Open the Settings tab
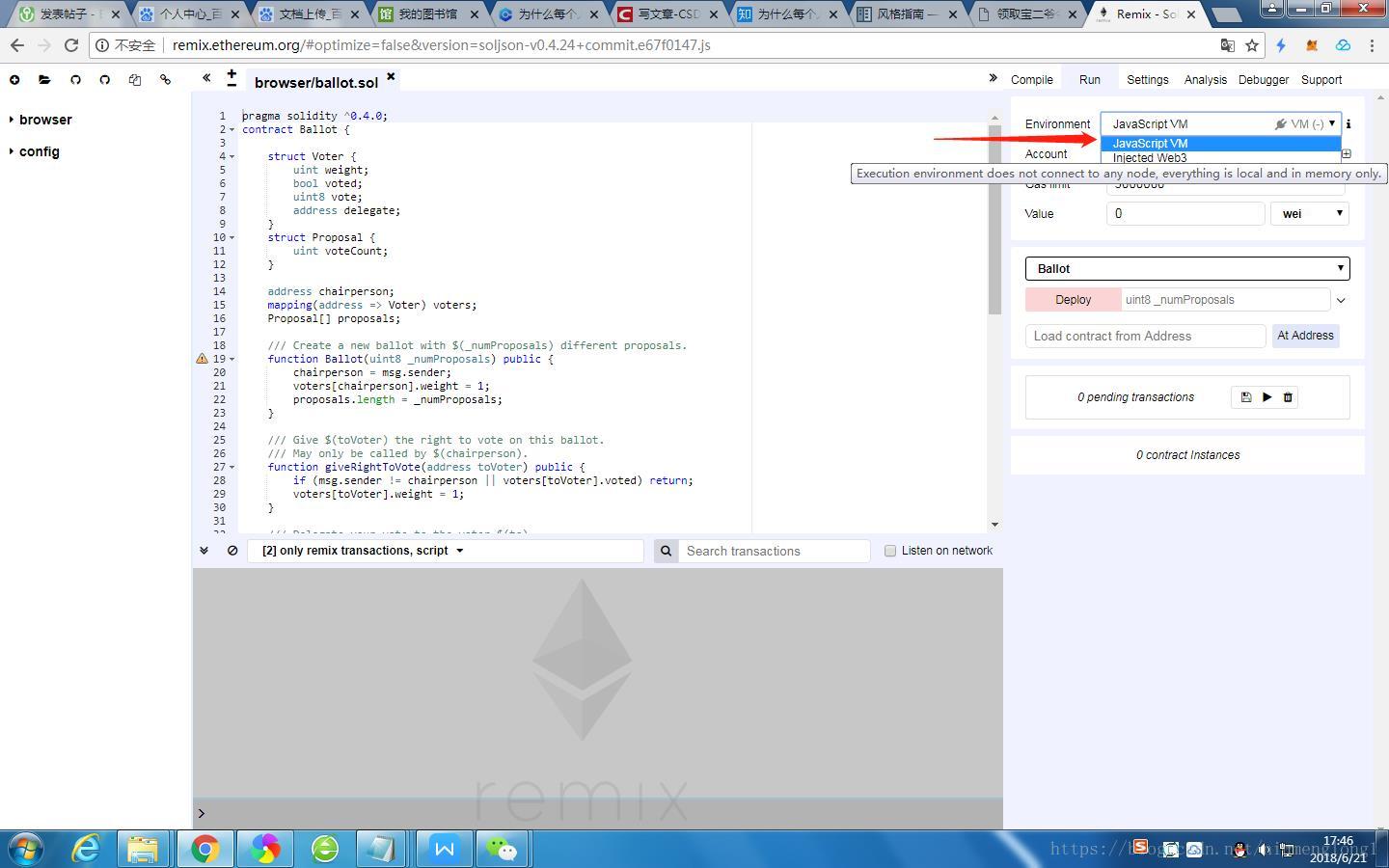This screenshot has width=1389, height=868. tap(1148, 80)
